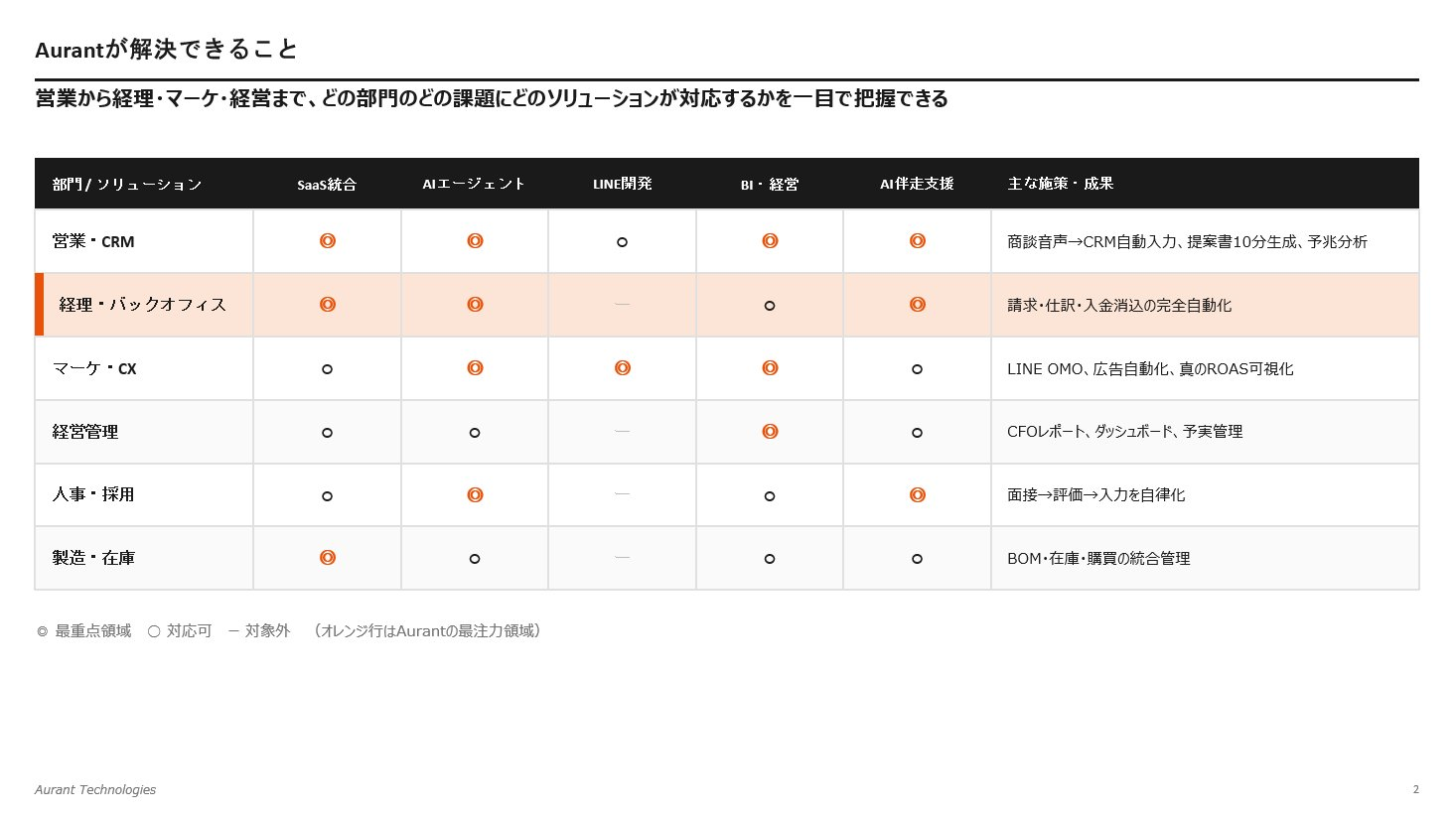Toggle the ○ mark under LINE開発 for 営業・CRM
Image resolution: width=1456 pixels, height=816 pixels.
click(x=622, y=240)
